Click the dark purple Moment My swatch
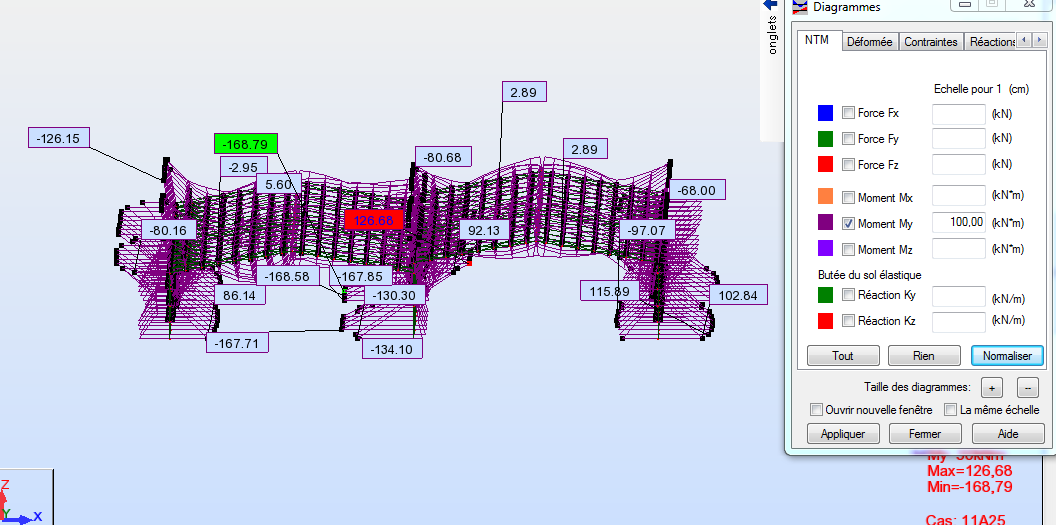This screenshot has height=525, width=1056. point(825,223)
